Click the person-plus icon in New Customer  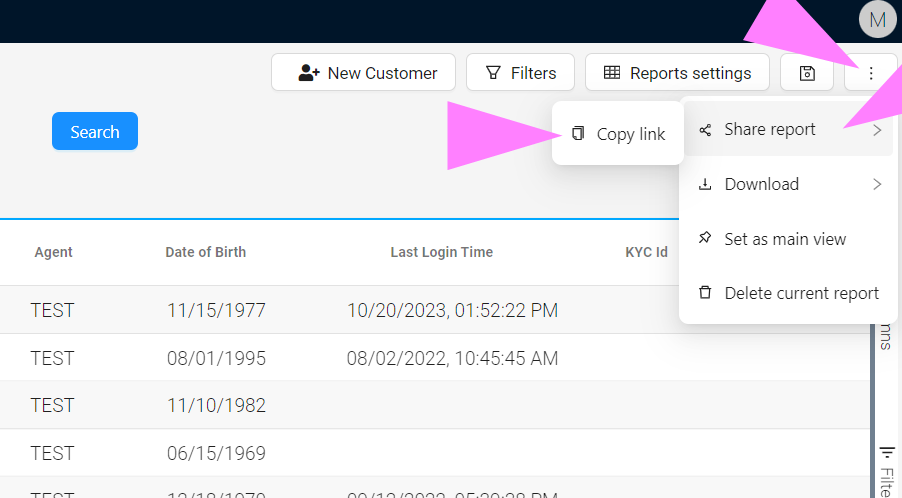(x=309, y=73)
